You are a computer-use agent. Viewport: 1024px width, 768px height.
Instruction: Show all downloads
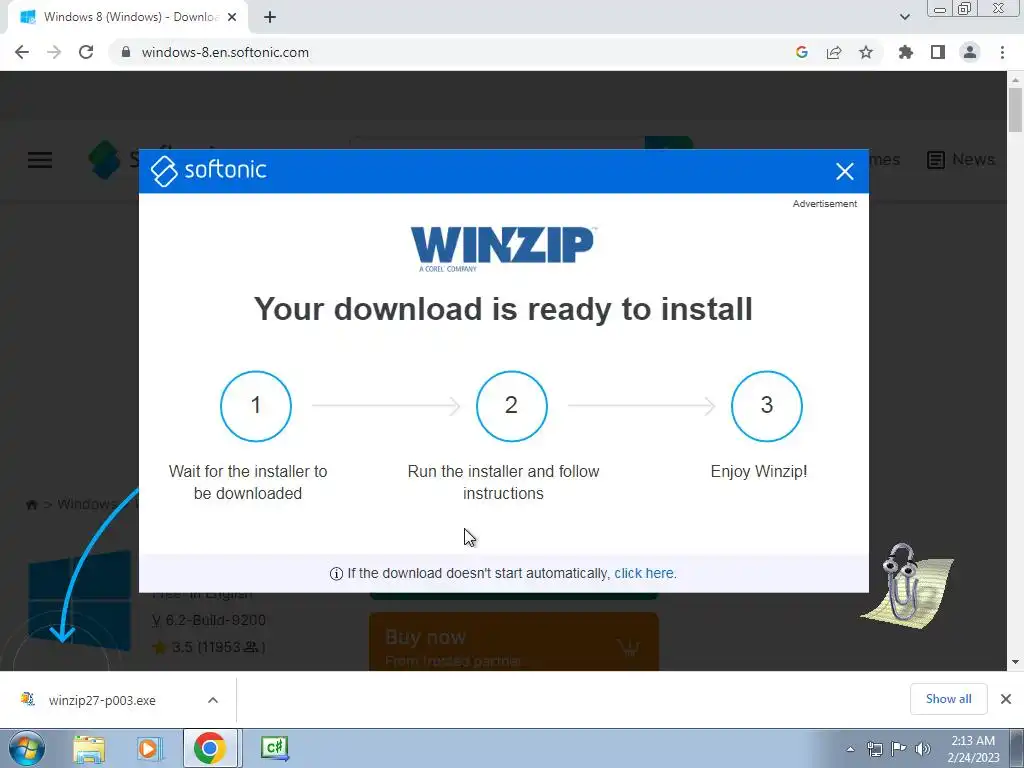[948, 699]
